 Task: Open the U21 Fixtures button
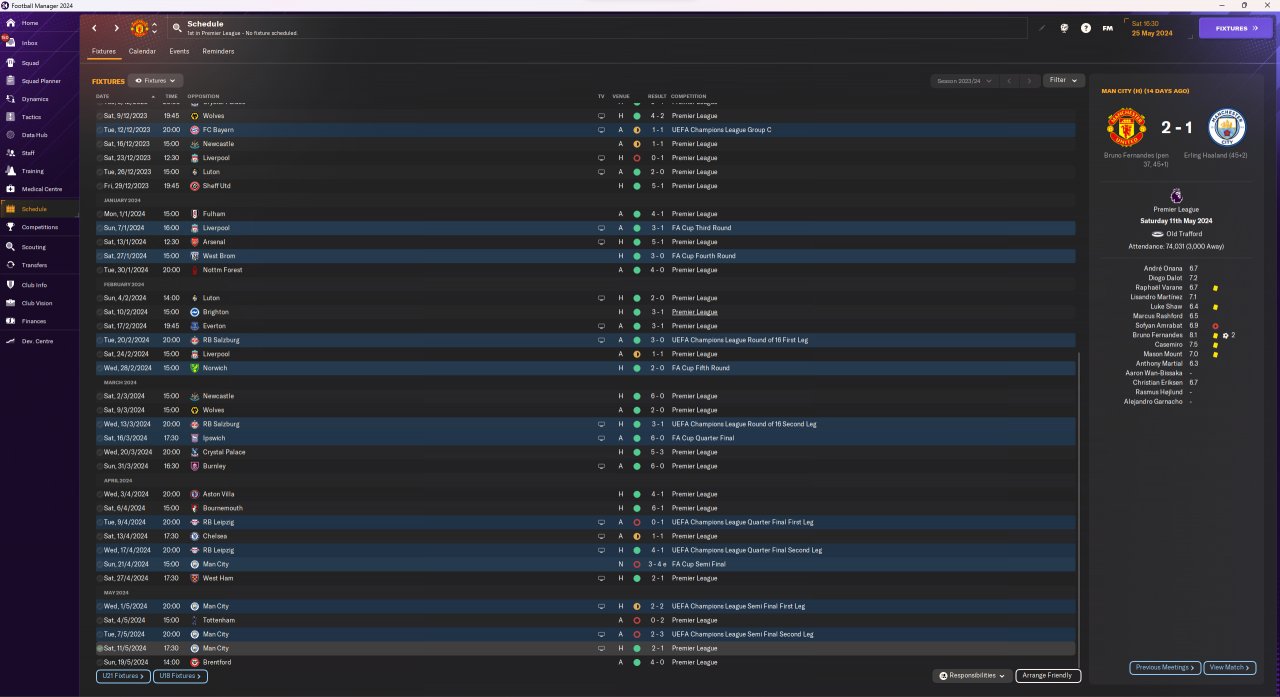[x=123, y=676]
